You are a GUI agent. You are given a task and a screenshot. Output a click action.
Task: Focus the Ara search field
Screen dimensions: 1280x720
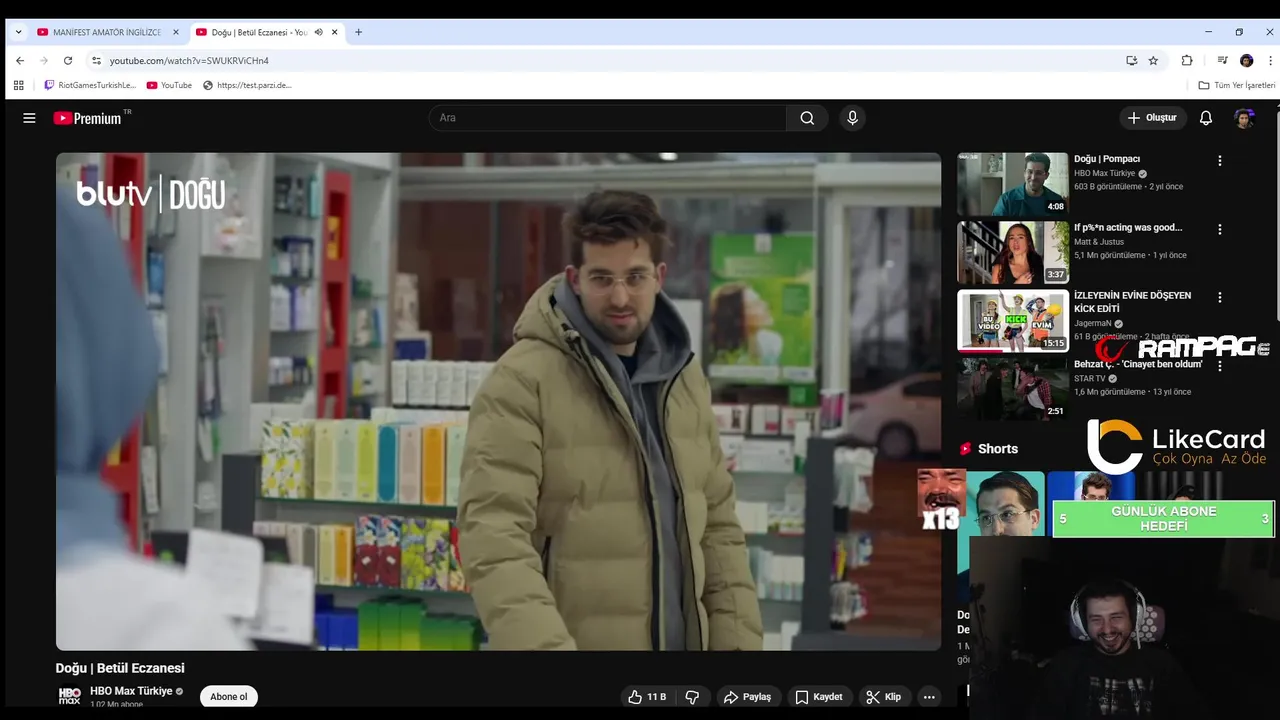tap(607, 118)
